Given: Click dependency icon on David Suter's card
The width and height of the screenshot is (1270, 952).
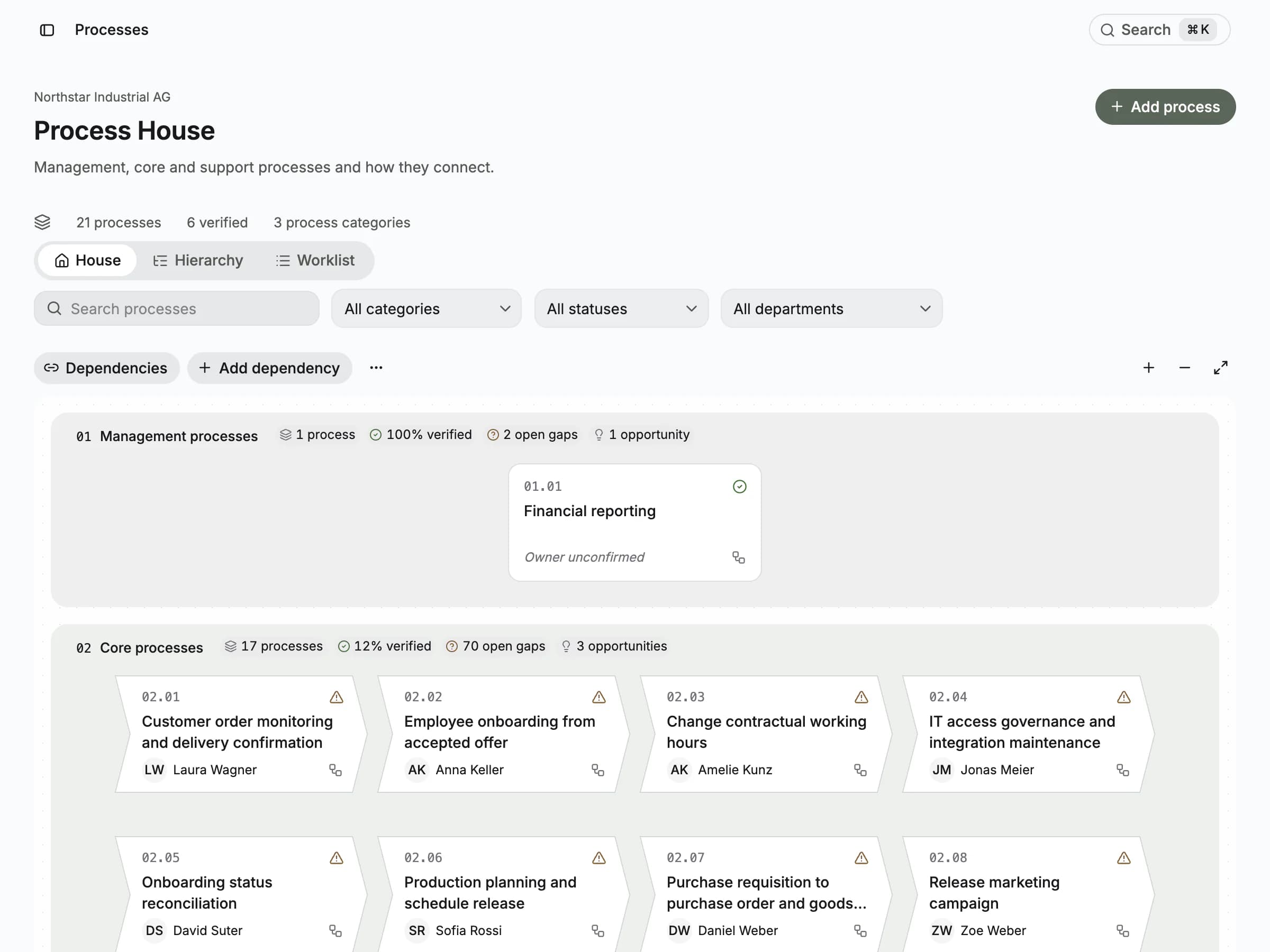Looking at the screenshot, I should 335,931.
